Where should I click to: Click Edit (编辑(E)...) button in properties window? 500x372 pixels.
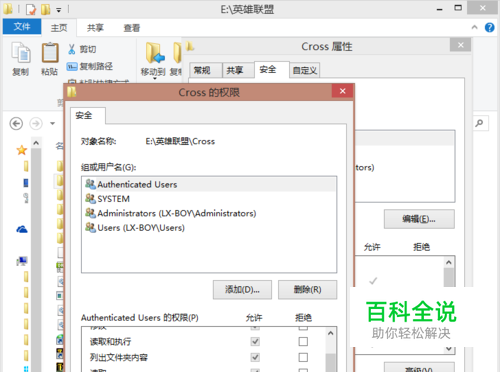pos(419,219)
